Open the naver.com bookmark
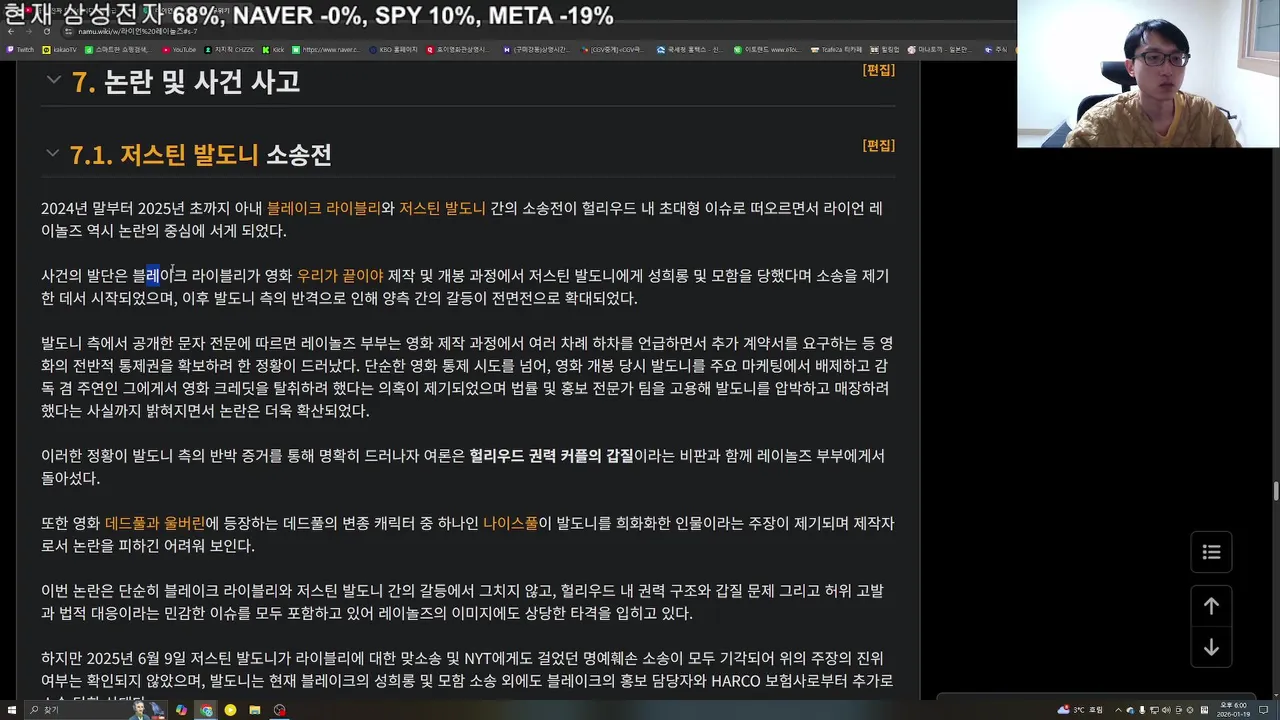 click(326, 49)
